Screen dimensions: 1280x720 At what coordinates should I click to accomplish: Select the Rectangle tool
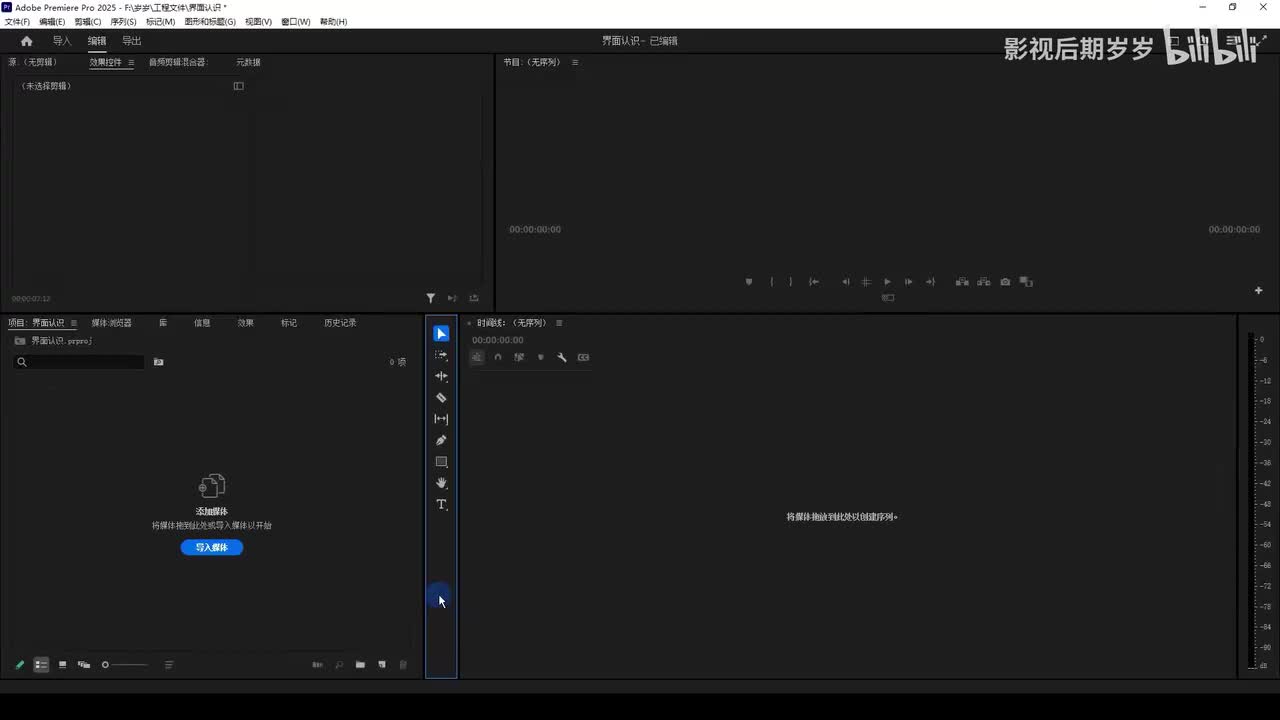click(441, 462)
